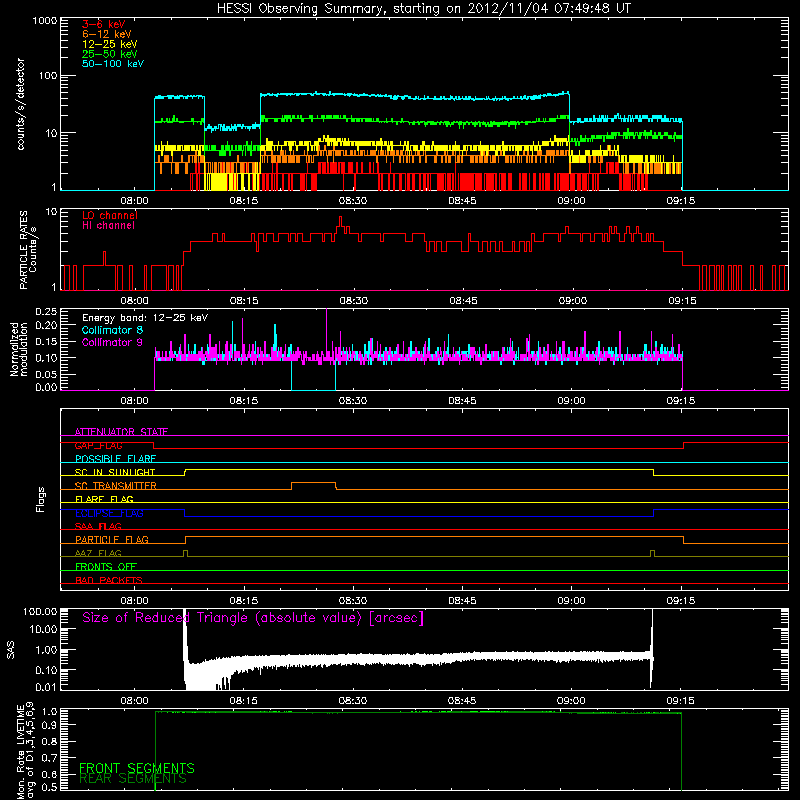Image resolution: width=800 pixels, height=800 pixels.
Task: Click the HESSI Observing Summary title
Action: [423, 9]
